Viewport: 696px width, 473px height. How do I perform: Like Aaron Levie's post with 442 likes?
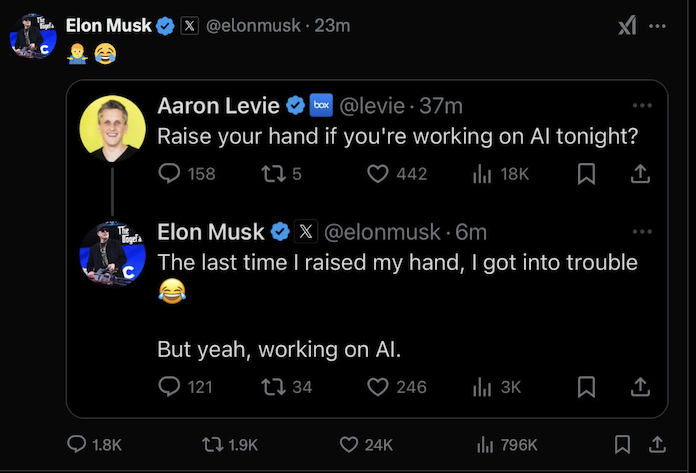pyautogui.click(x=377, y=174)
